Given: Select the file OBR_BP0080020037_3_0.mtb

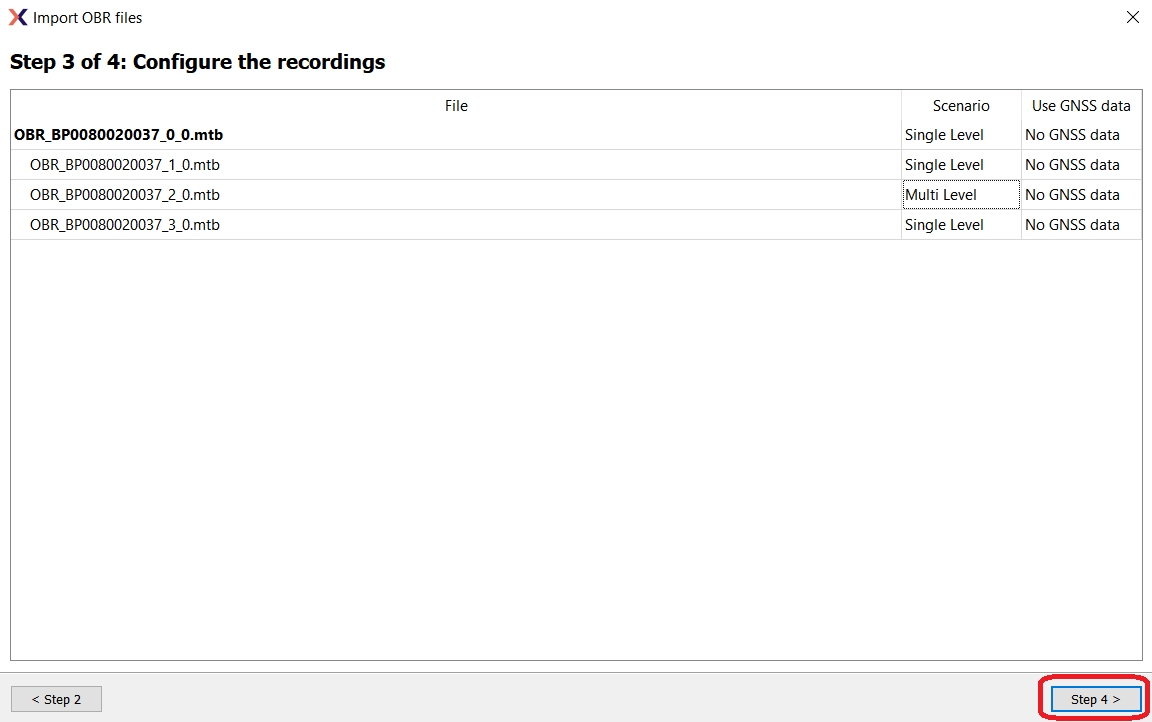Looking at the screenshot, I should coord(124,224).
